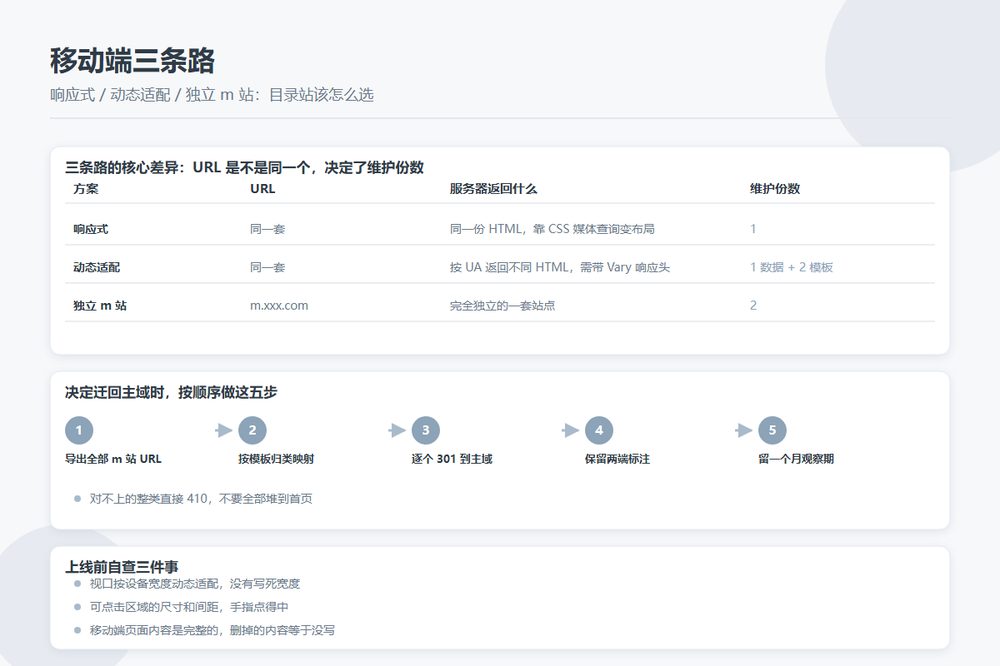Screen dimensions: 1000x666
Task: Click the m.xxx.com cell
Action: click(279, 306)
